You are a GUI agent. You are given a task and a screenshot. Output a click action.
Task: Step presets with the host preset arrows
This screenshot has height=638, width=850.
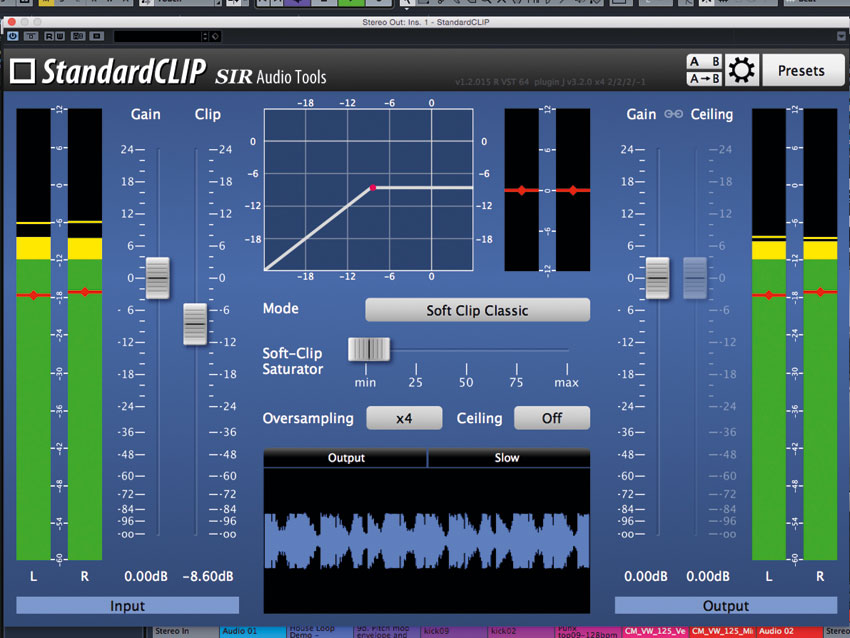click(x=205, y=36)
